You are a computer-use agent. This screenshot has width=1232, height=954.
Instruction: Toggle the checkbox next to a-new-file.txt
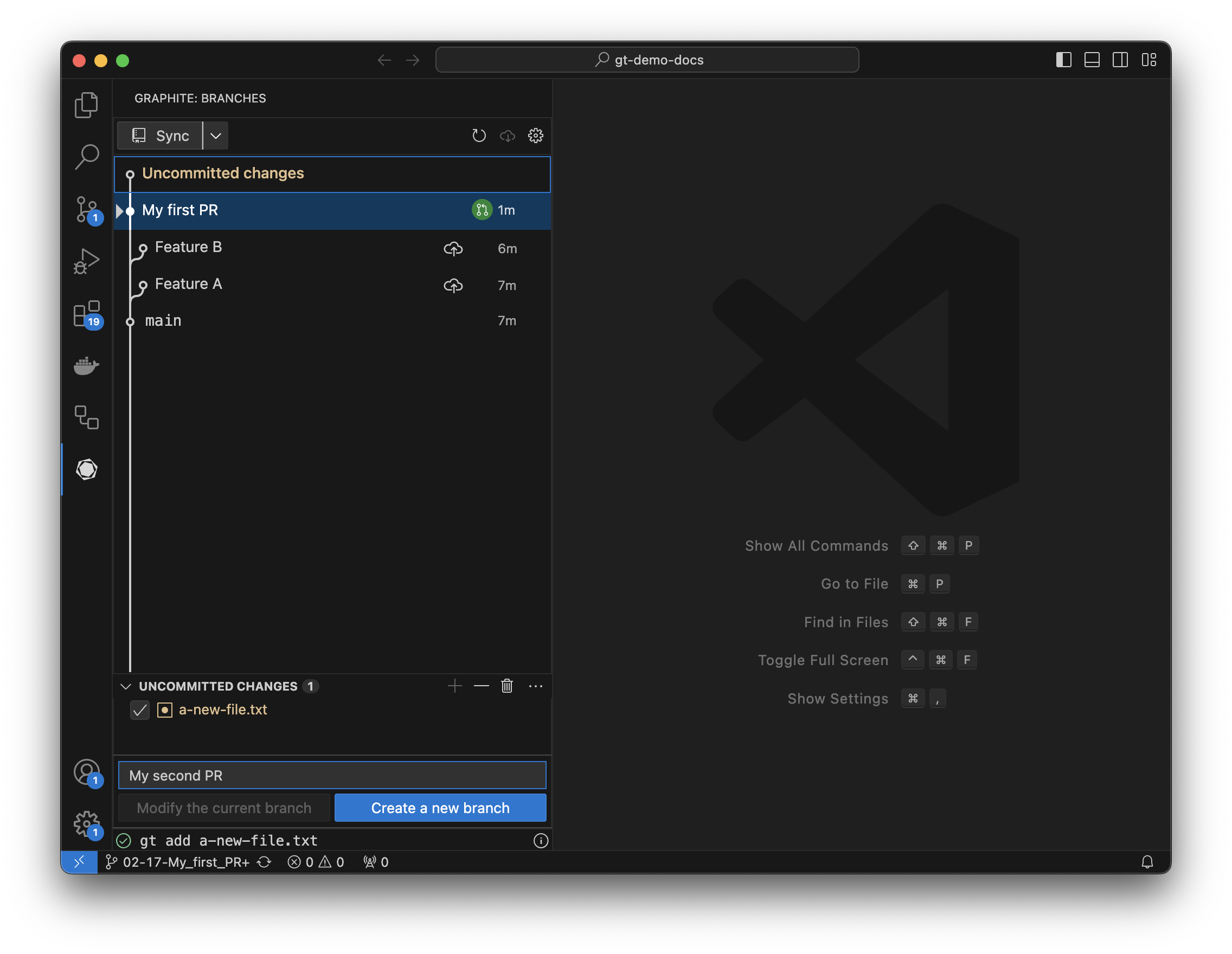139,710
